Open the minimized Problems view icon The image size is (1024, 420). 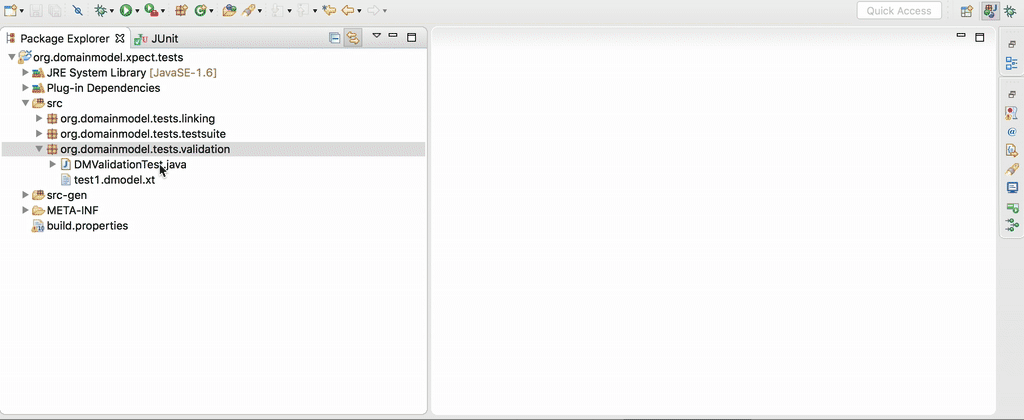[x=1012, y=114]
